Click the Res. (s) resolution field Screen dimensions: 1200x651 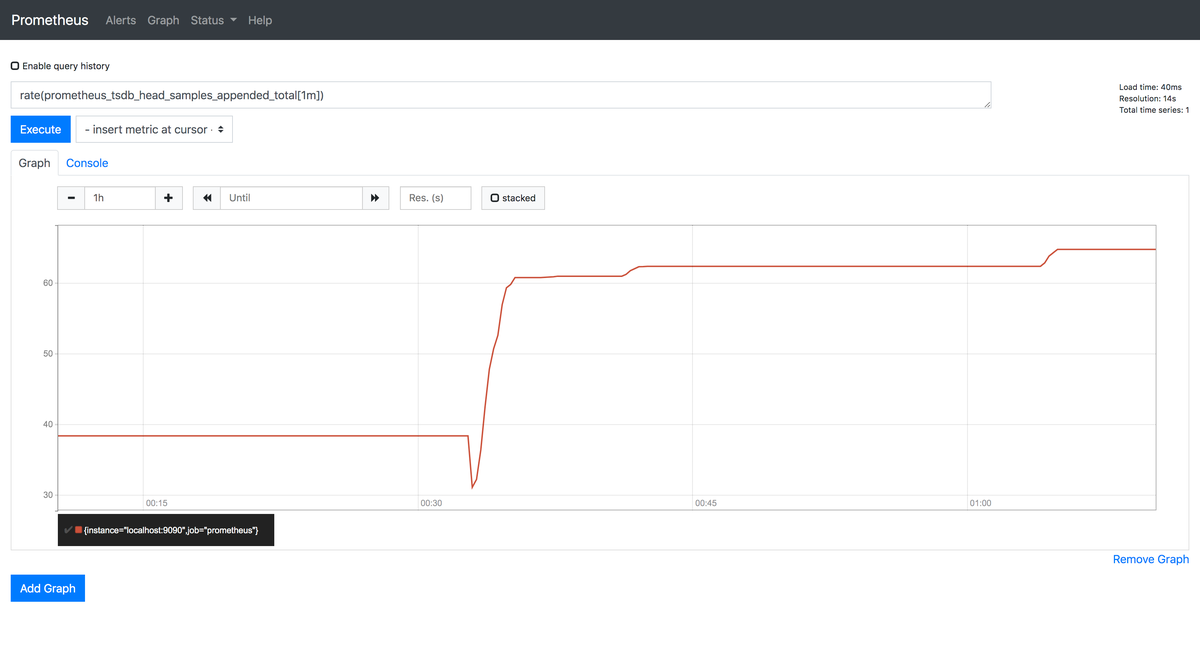coord(435,198)
